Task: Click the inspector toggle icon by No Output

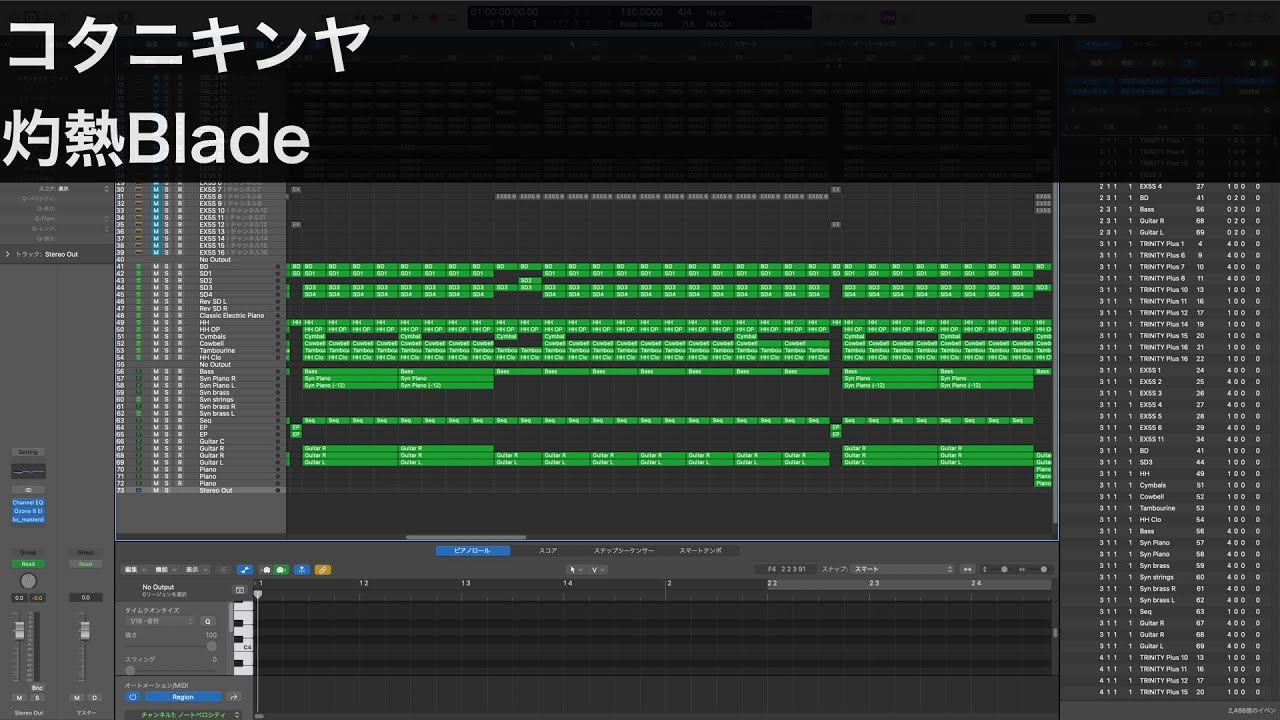Action: [x=239, y=590]
